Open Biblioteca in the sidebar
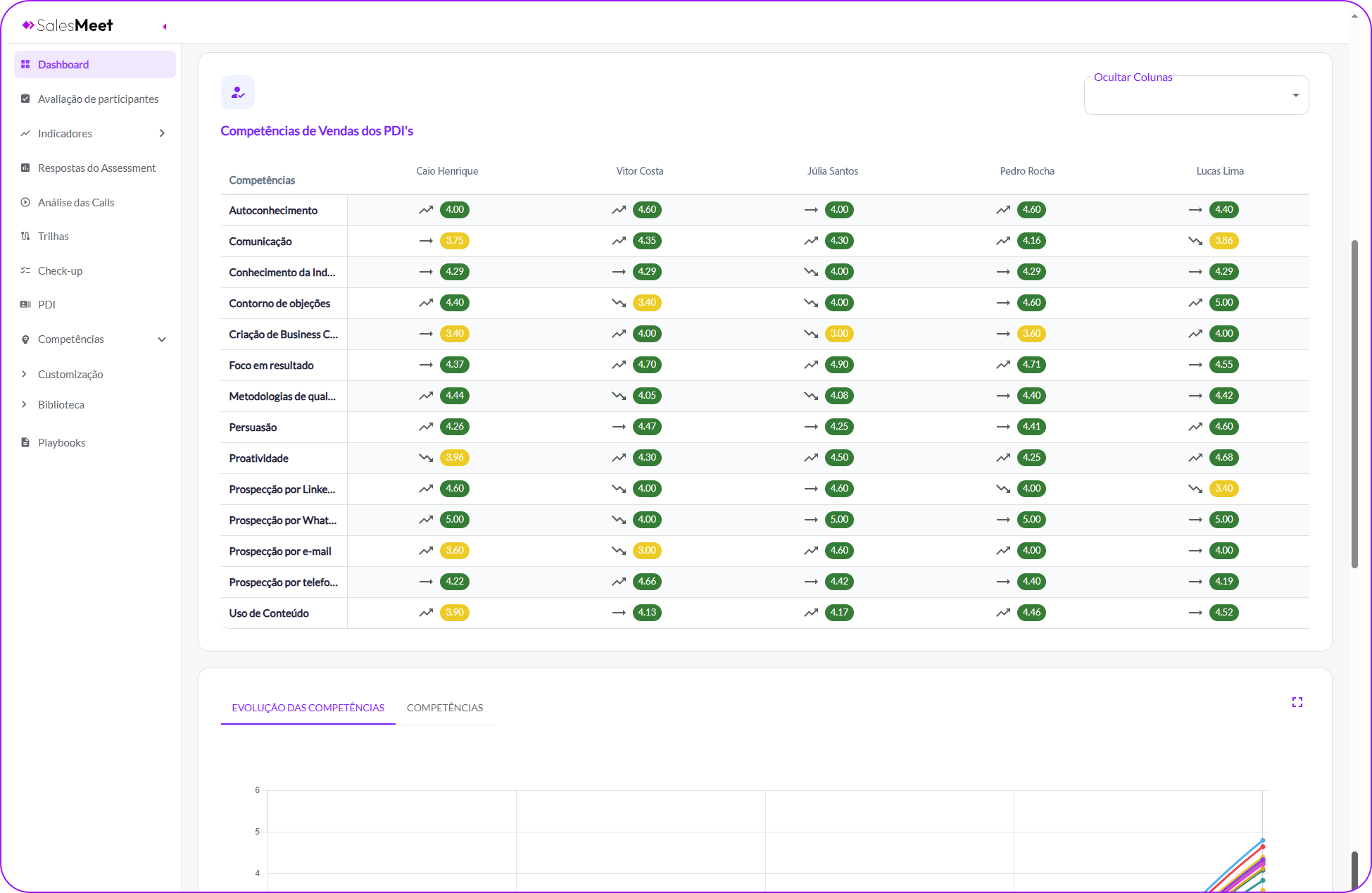Screen dimensions: 1372x893 61,404
